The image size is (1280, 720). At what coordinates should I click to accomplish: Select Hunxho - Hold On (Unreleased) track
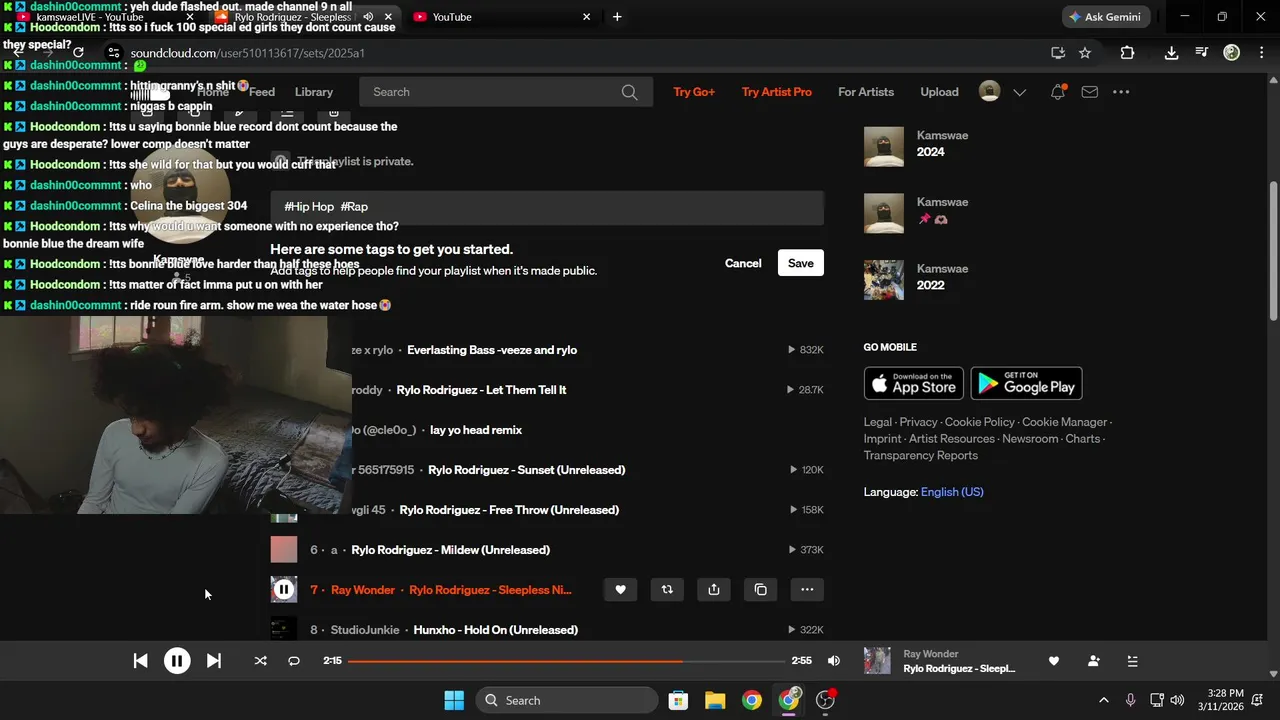click(x=496, y=630)
